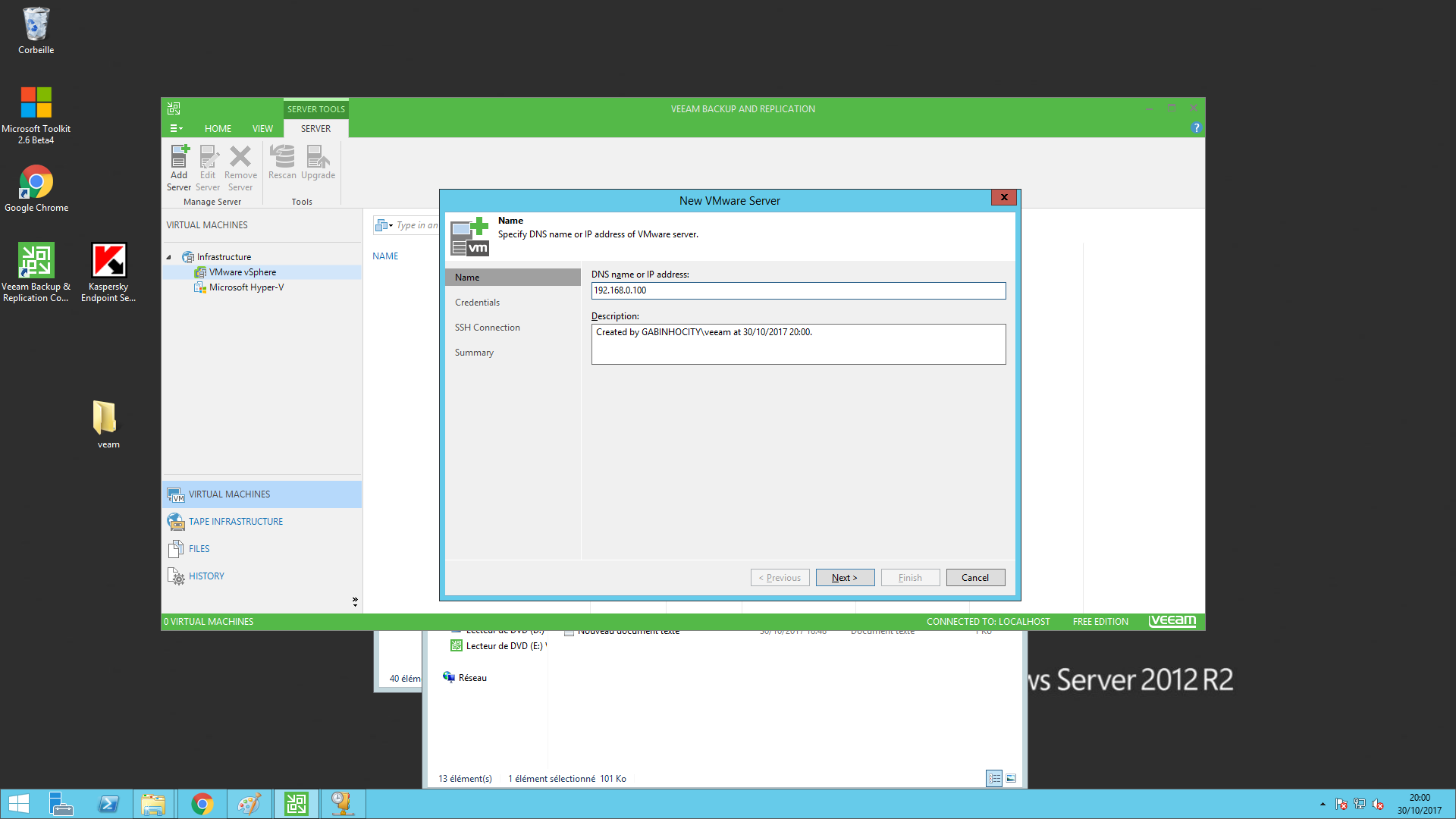Switch to Veeam taskbar icon
The width and height of the screenshot is (1456, 819).
pos(296,804)
